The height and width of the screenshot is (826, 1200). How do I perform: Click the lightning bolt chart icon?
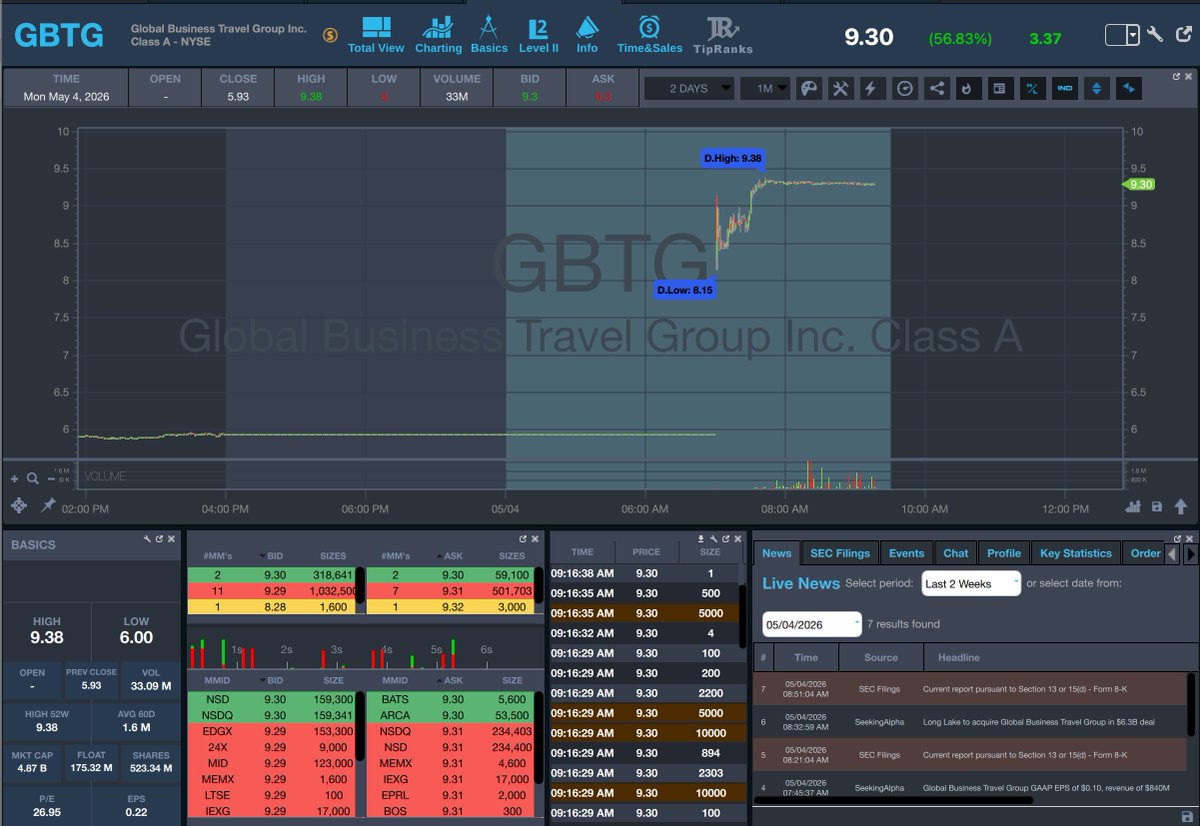(871, 88)
